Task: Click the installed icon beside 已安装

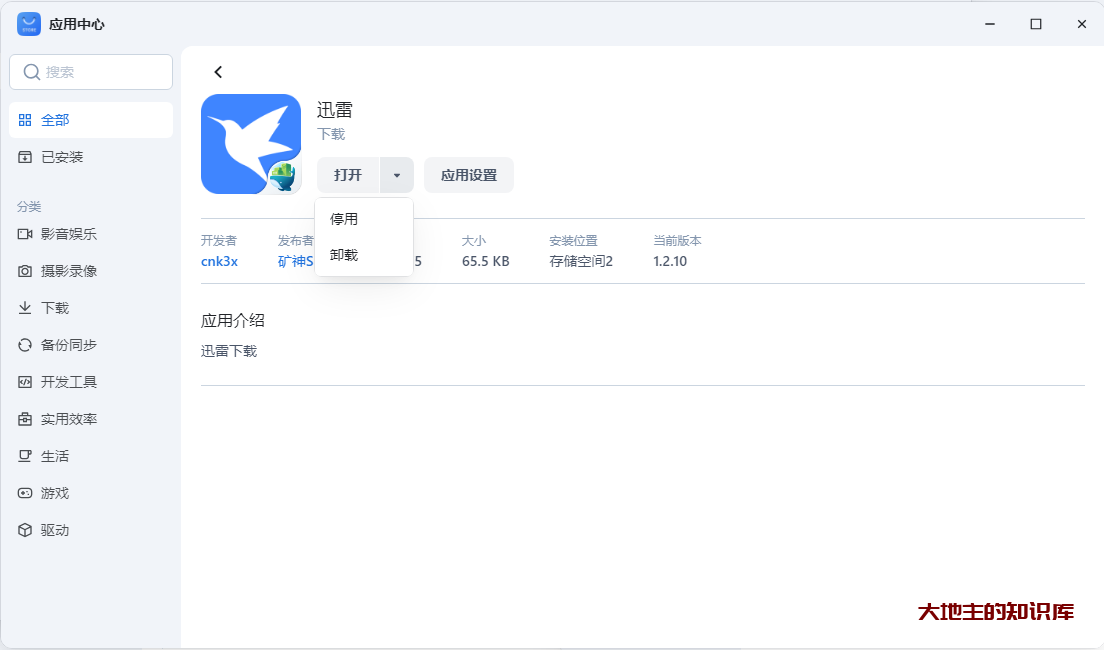Action: [25, 157]
